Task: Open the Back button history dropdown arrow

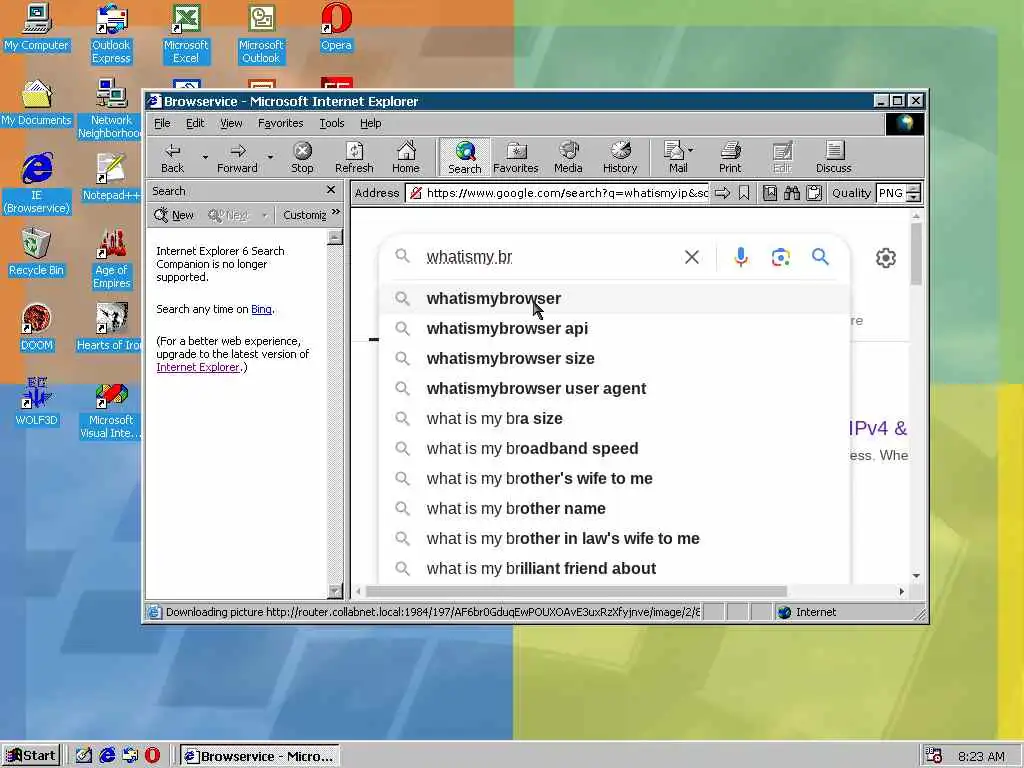Action: coord(205,157)
